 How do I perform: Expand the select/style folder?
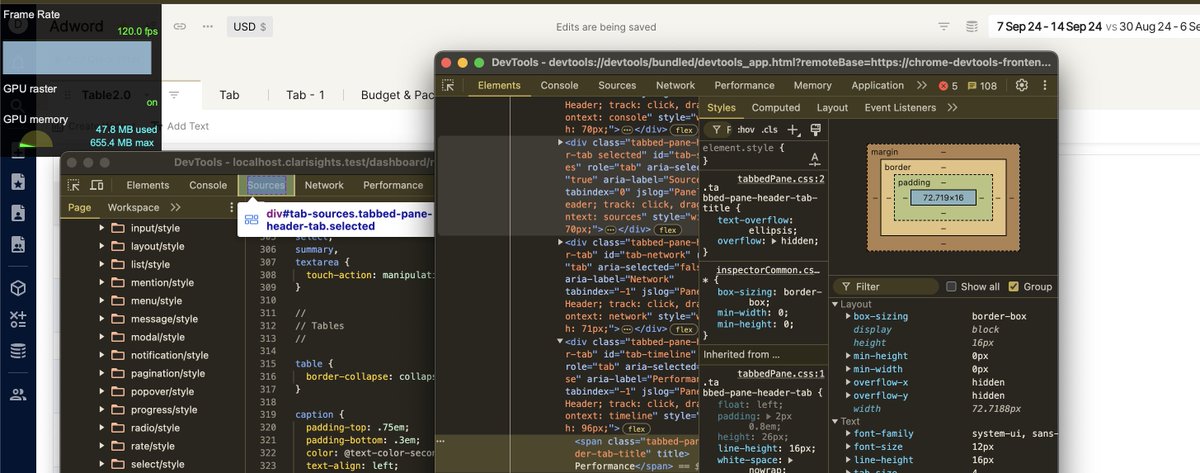pyautogui.click(x=102, y=464)
